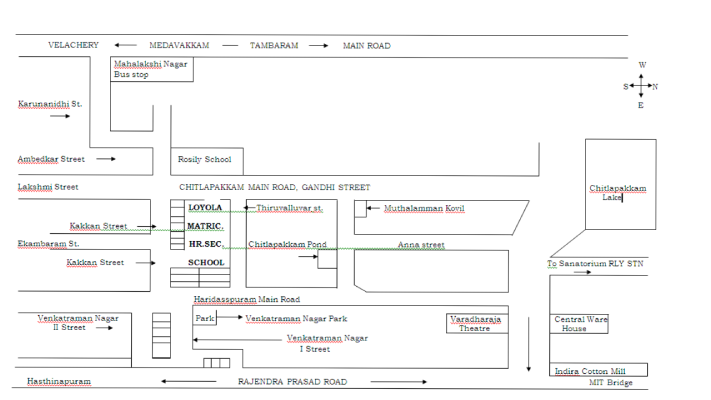The height and width of the screenshot is (400, 711).
Task: Select the MEDAVAKKAM road label
Action: click(179, 45)
